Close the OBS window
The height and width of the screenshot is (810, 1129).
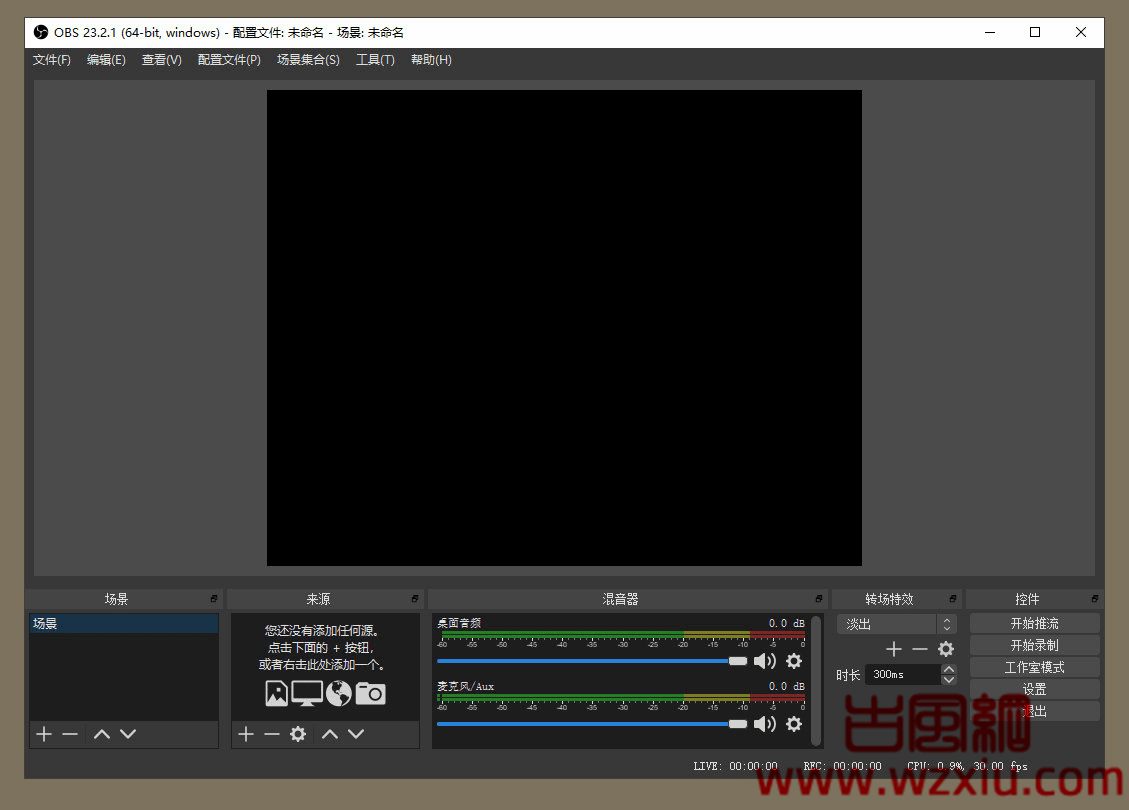click(x=1081, y=32)
